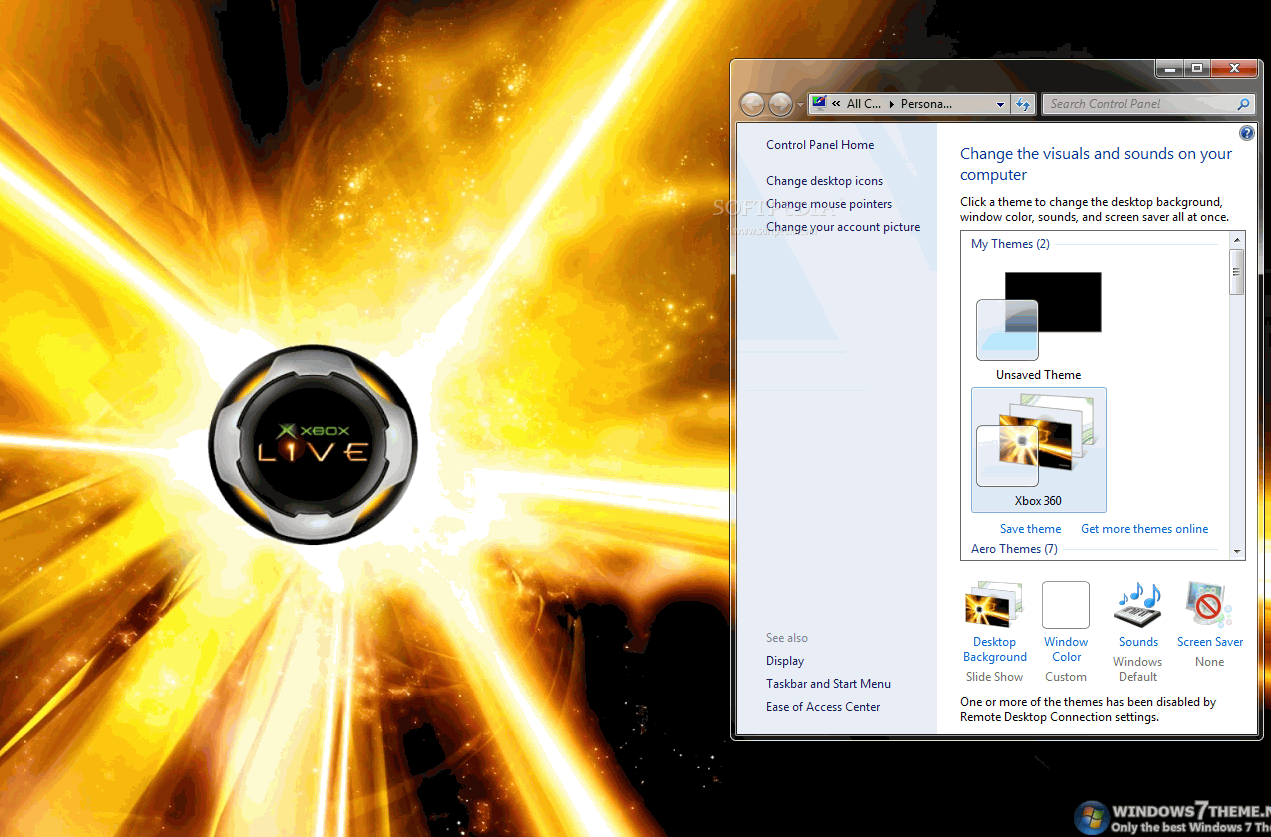The height and width of the screenshot is (837, 1271).
Task: Open Taskbar and Start Menu link
Action: point(828,684)
